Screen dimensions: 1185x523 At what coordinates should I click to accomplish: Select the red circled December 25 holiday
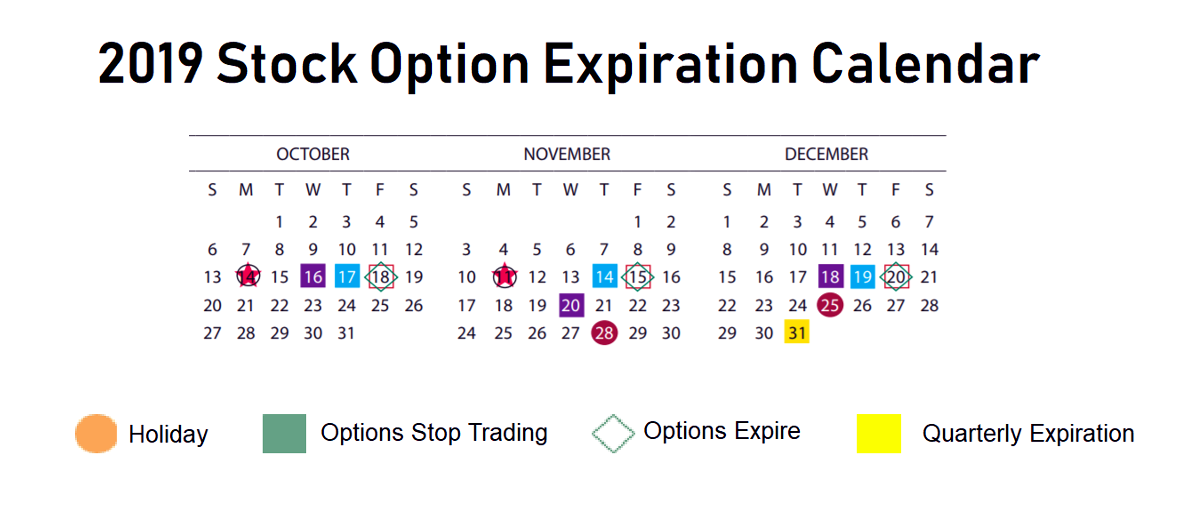[830, 305]
